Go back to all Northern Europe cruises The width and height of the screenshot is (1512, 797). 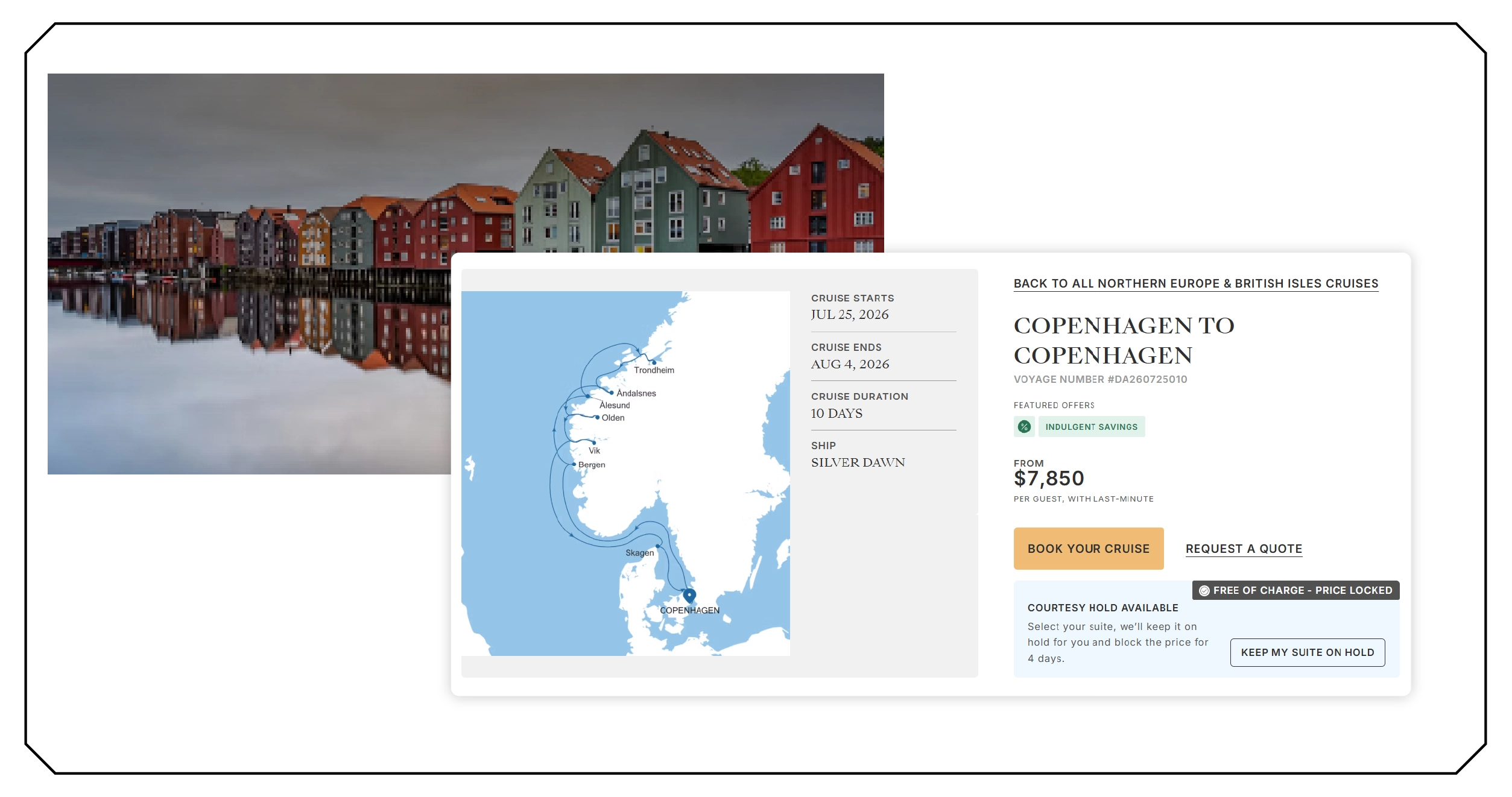(x=1195, y=283)
